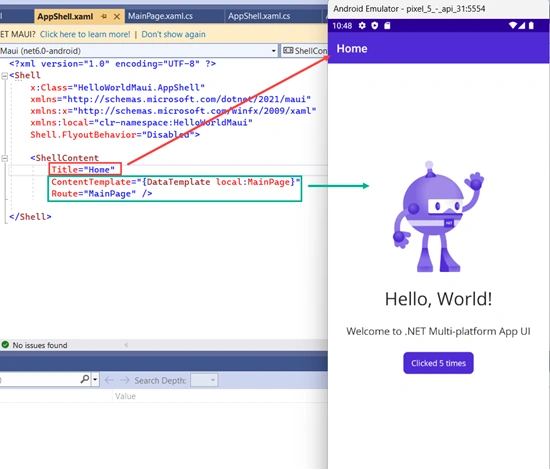Image resolution: width=550 pixels, height=470 pixels.
Task: Follow the 'Click here to learn more!' link
Action: coord(85,34)
